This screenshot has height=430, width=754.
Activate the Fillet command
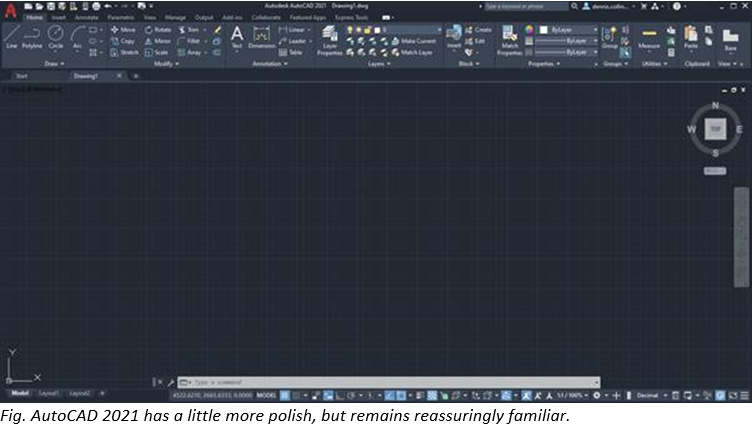click(189, 41)
